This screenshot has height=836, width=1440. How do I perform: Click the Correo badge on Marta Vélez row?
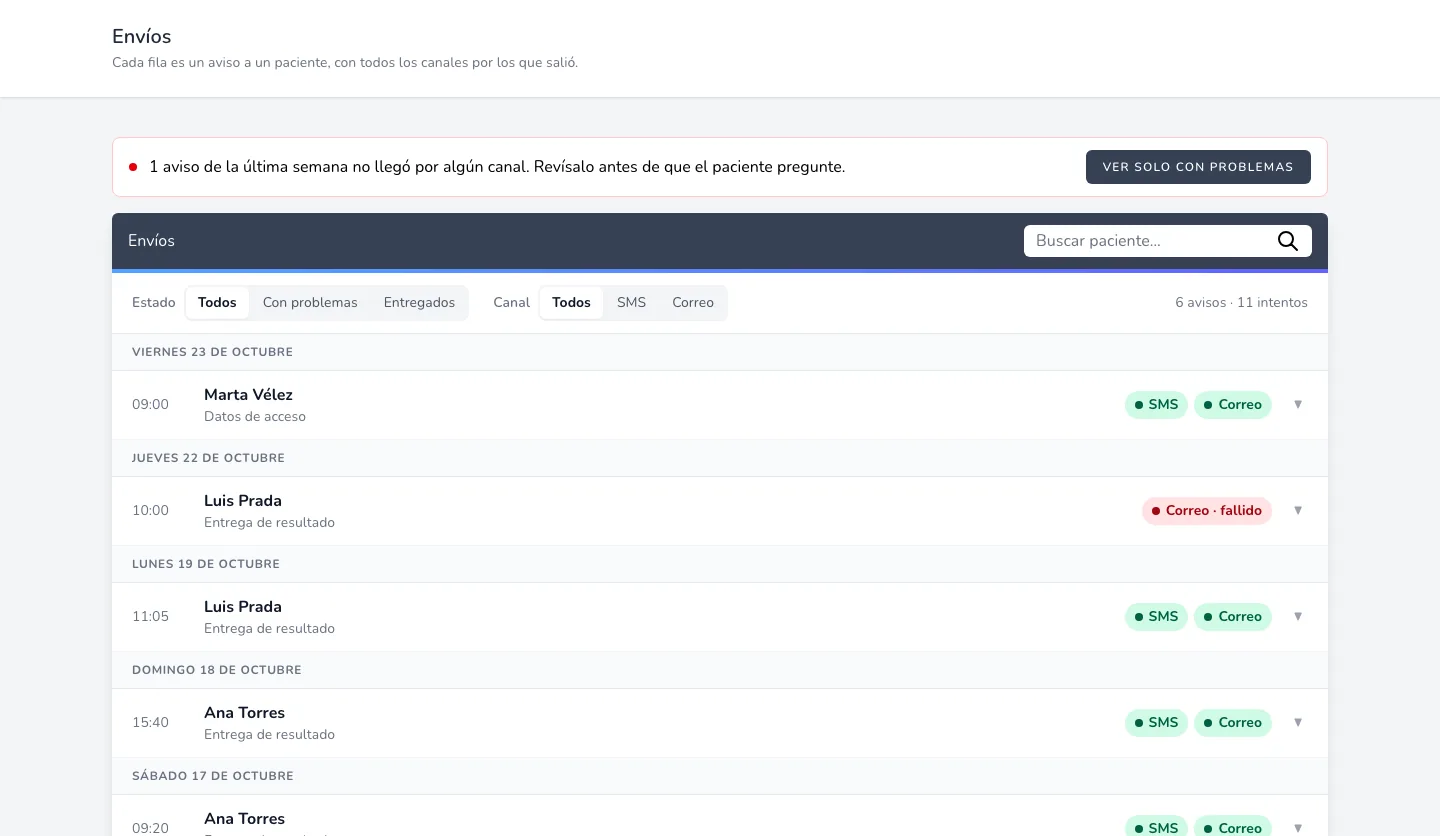(1233, 405)
